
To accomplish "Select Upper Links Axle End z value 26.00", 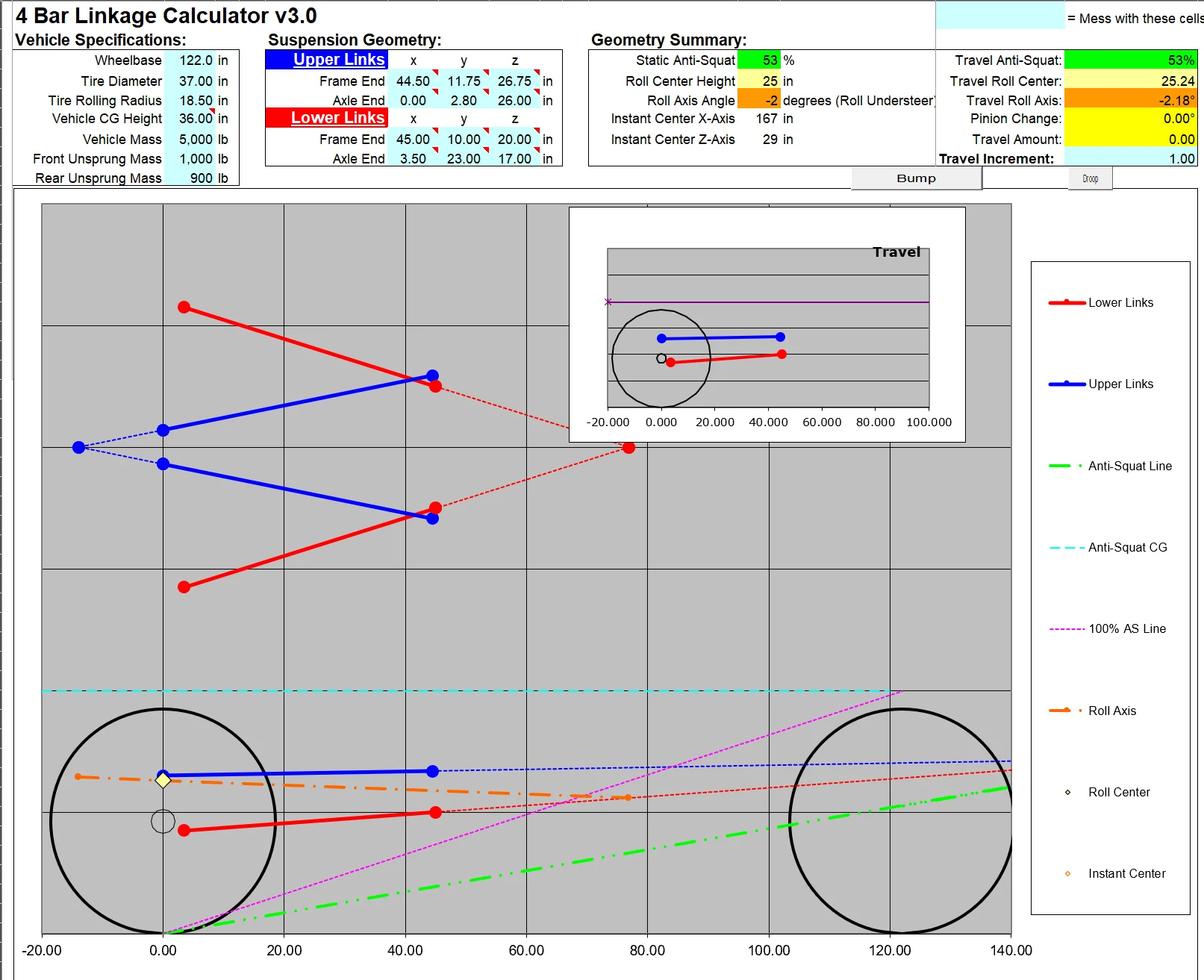I will pyautogui.click(x=514, y=100).
